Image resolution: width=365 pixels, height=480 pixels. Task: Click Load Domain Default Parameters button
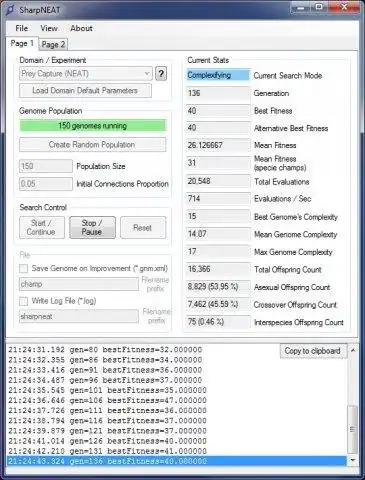click(85, 91)
